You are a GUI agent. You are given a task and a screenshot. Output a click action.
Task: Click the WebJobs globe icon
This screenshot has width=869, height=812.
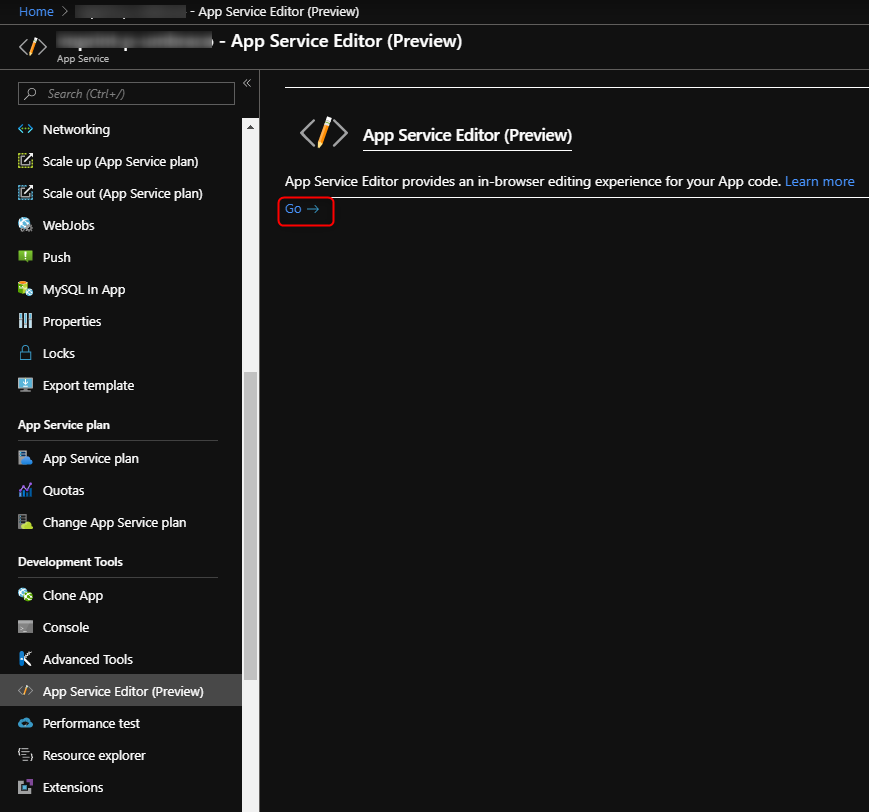point(26,225)
